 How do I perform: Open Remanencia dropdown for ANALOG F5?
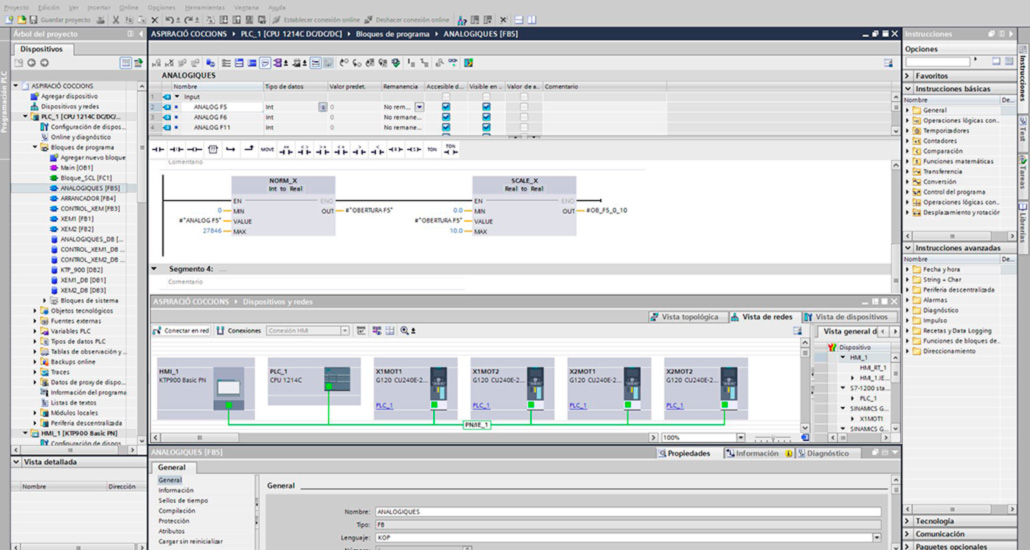420,106
